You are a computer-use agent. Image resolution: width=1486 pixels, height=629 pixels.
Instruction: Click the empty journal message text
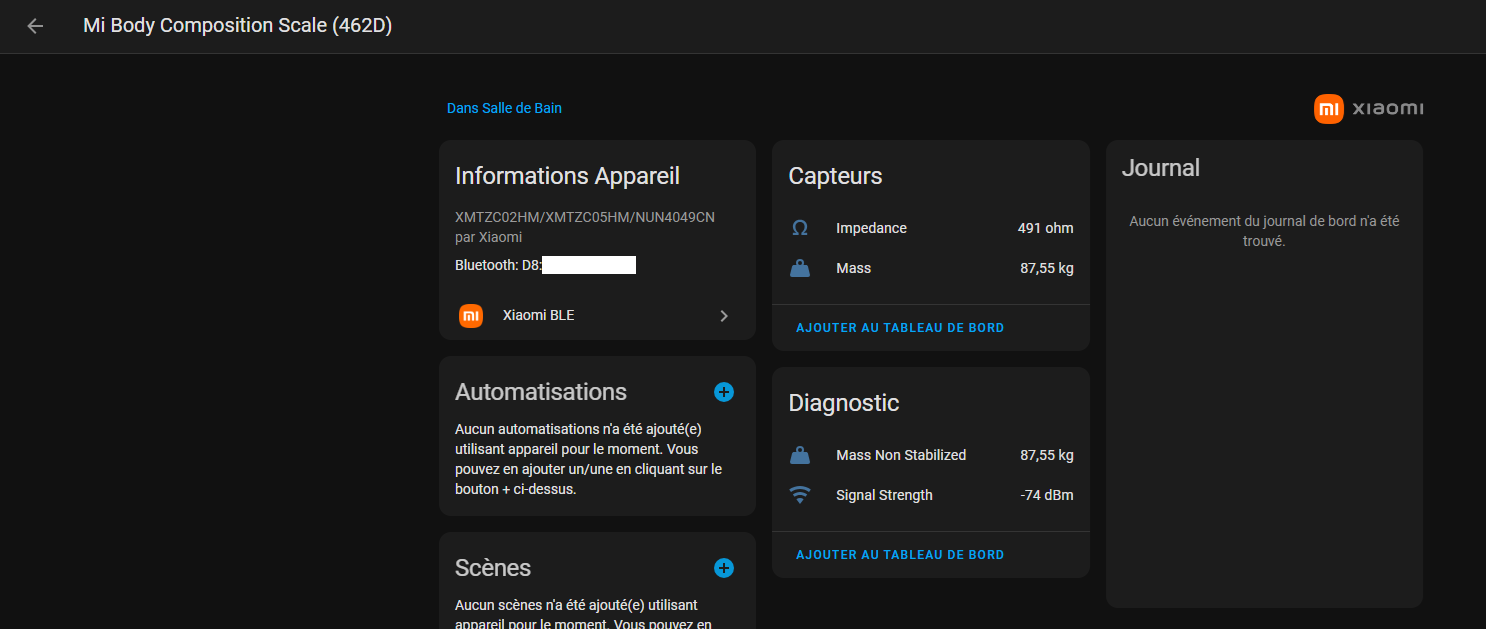1264,231
